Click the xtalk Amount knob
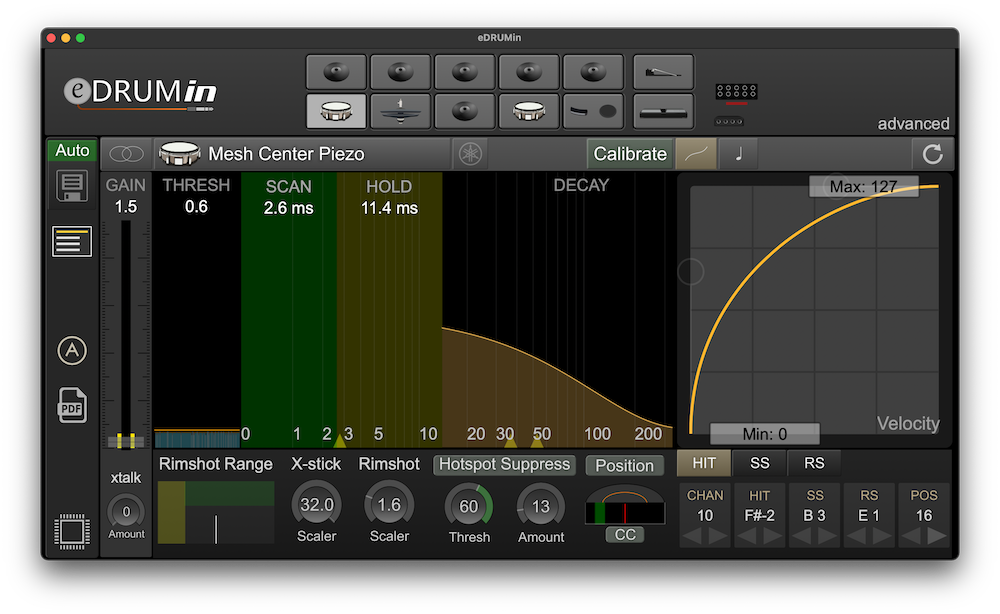Image resolution: width=1000 pixels, height=614 pixels. click(126, 511)
